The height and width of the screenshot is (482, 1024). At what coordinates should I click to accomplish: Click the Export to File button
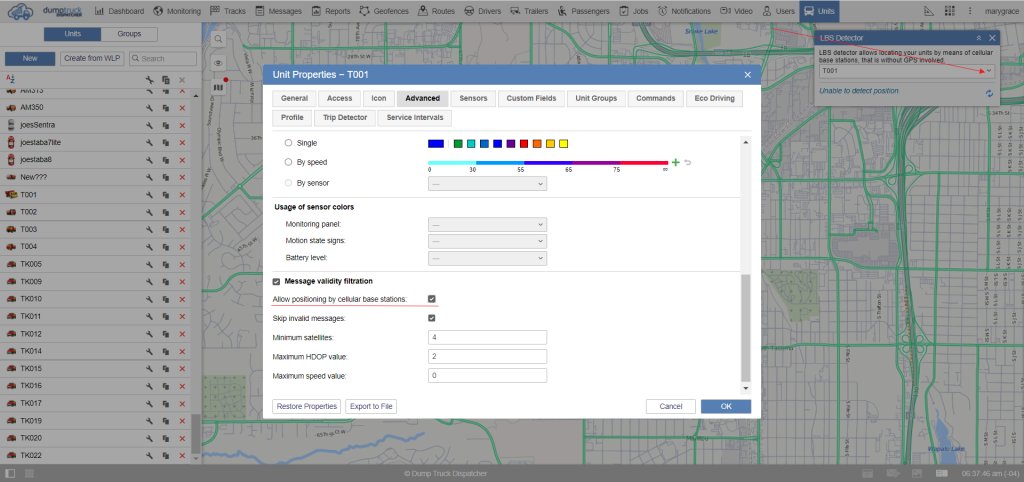click(371, 406)
